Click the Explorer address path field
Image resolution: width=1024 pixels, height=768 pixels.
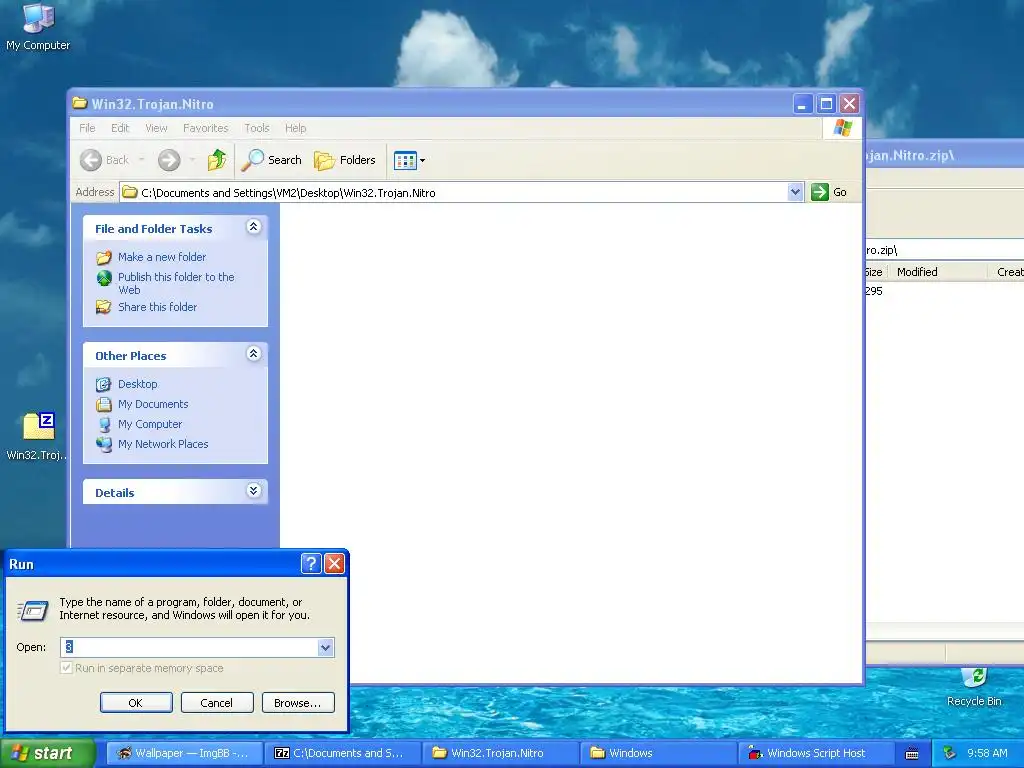point(455,192)
